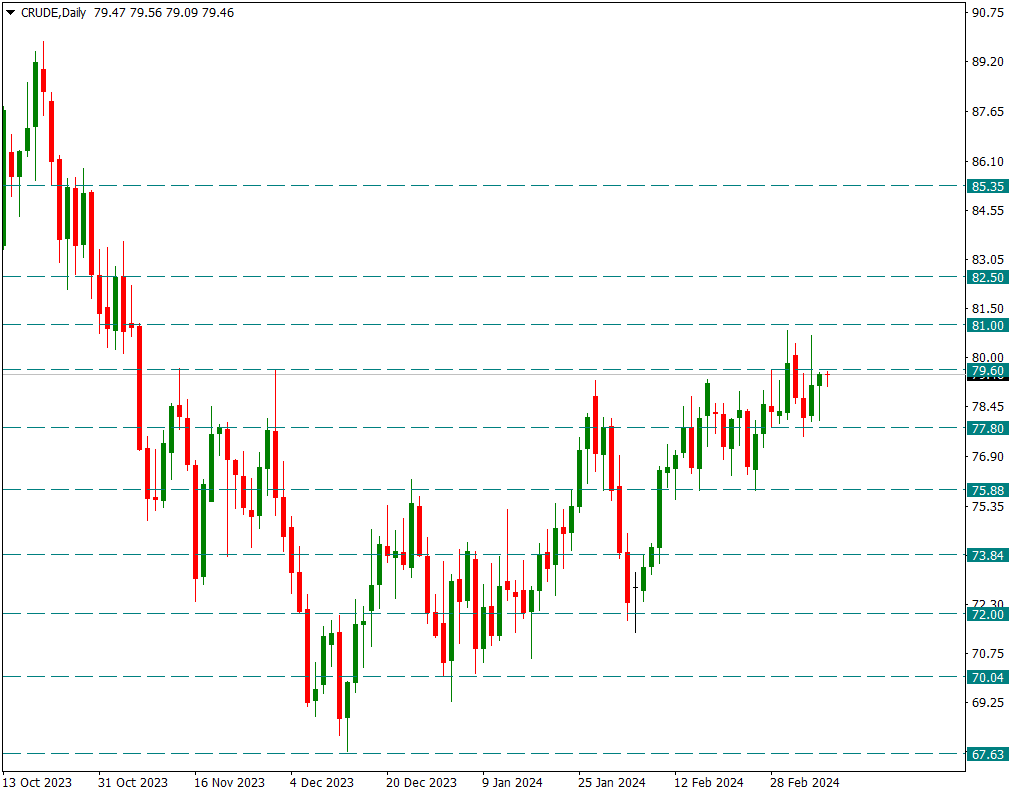Click the 4 Dec 2023 date label
Screen dimensions: 1015x795
point(322,782)
